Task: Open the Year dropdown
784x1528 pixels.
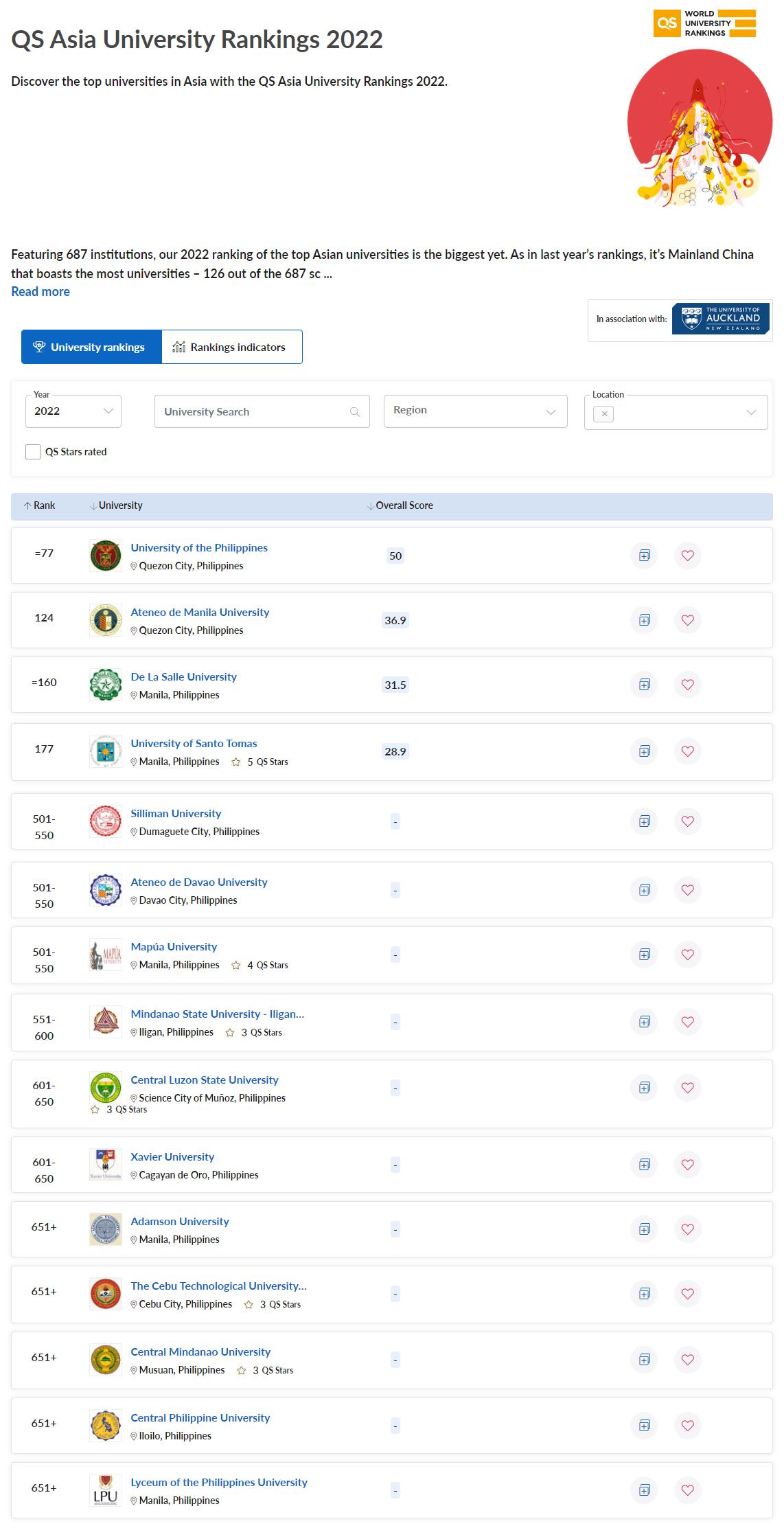Action: click(x=73, y=411)
